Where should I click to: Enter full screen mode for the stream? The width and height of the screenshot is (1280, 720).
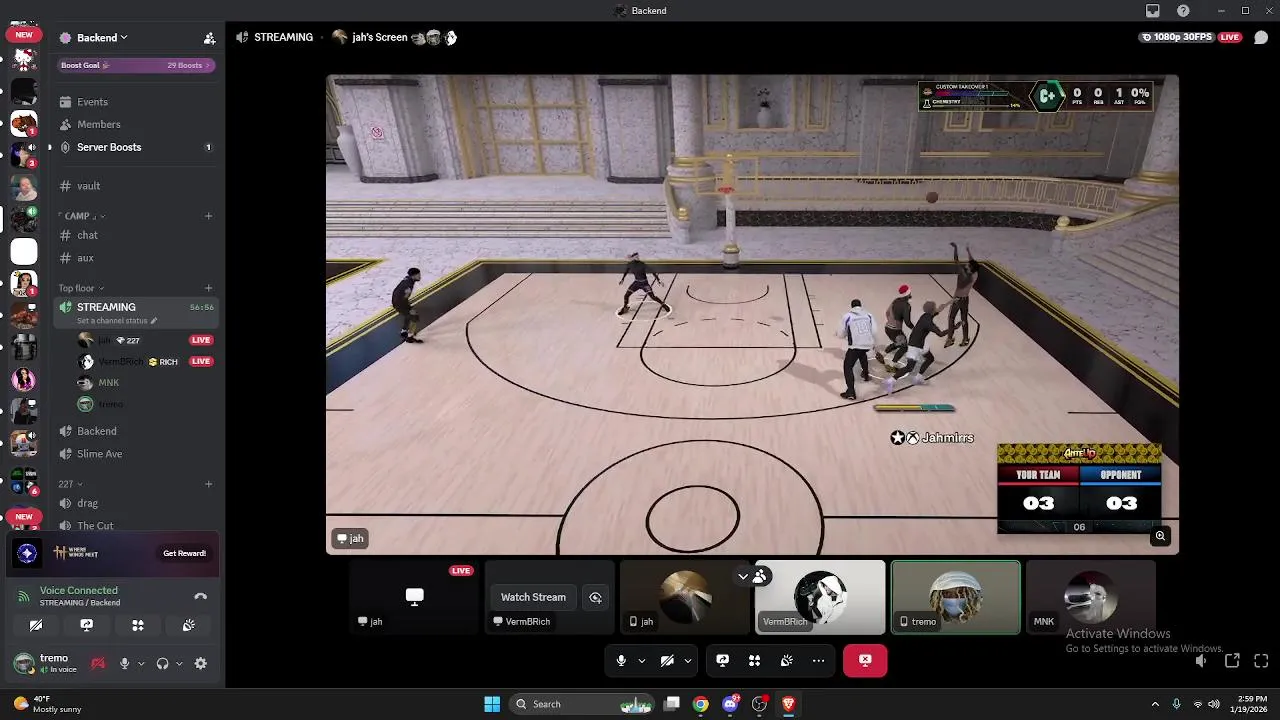(x=1261, y=661)
